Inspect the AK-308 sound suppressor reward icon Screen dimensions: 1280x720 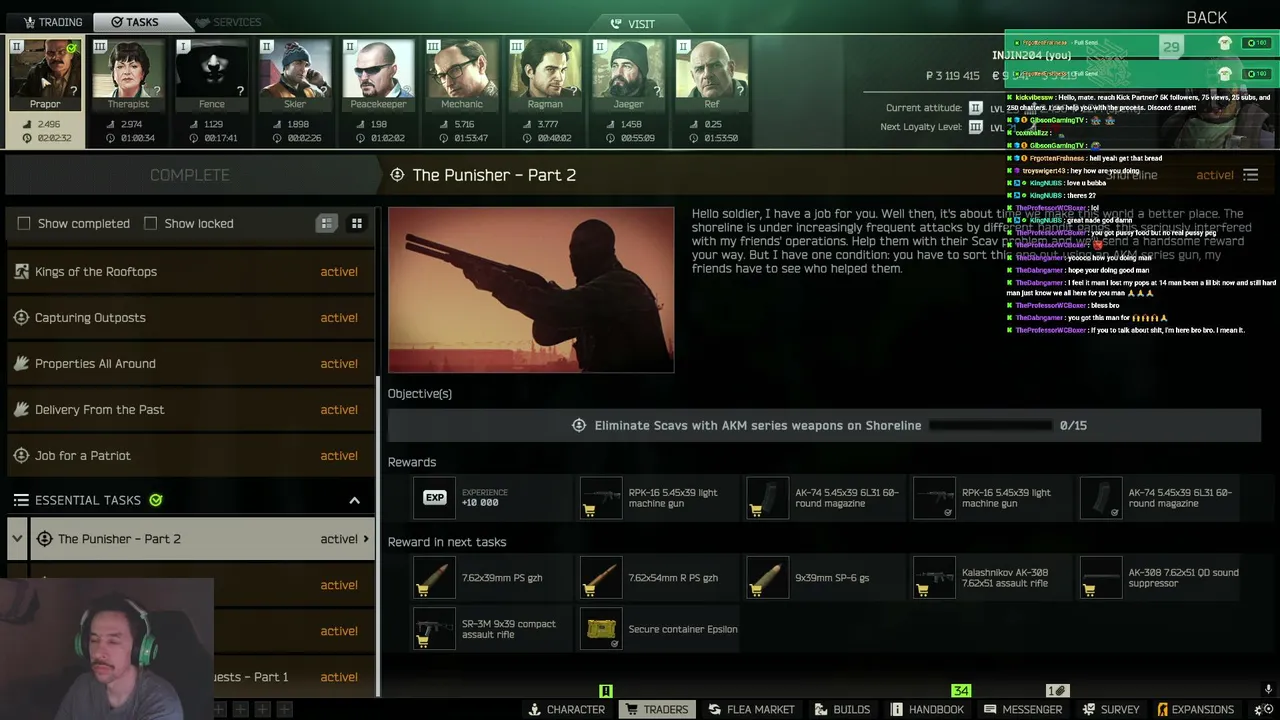pyautogui.click(x=1101, y=578)
